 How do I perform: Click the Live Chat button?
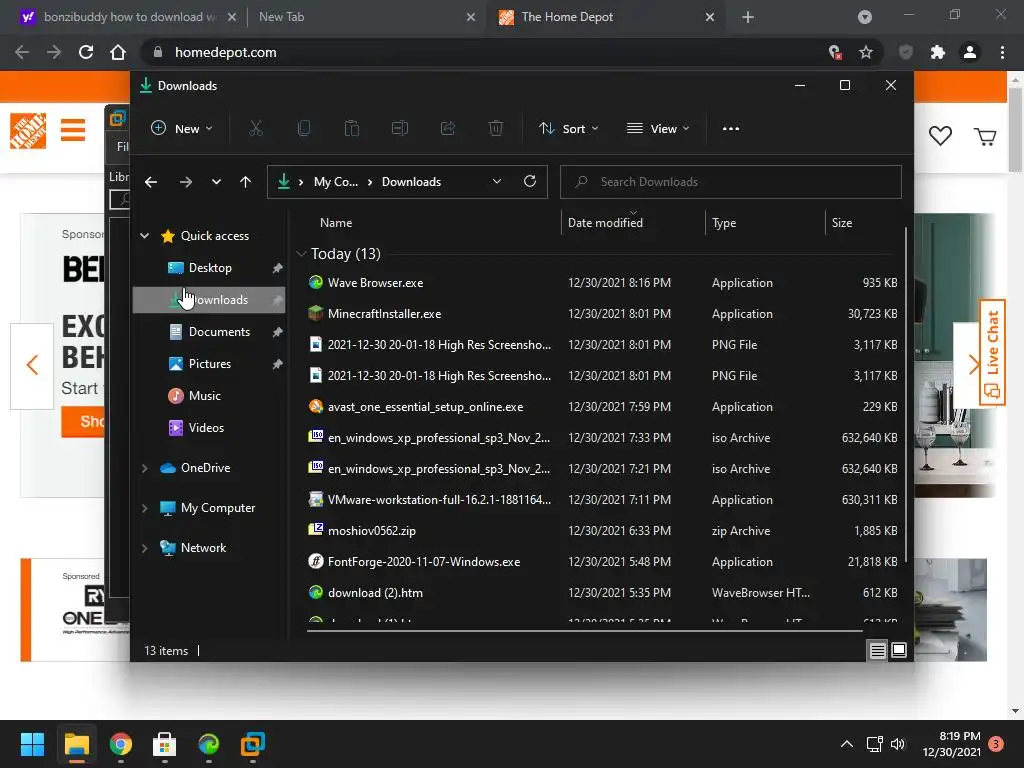click(992, 352)
